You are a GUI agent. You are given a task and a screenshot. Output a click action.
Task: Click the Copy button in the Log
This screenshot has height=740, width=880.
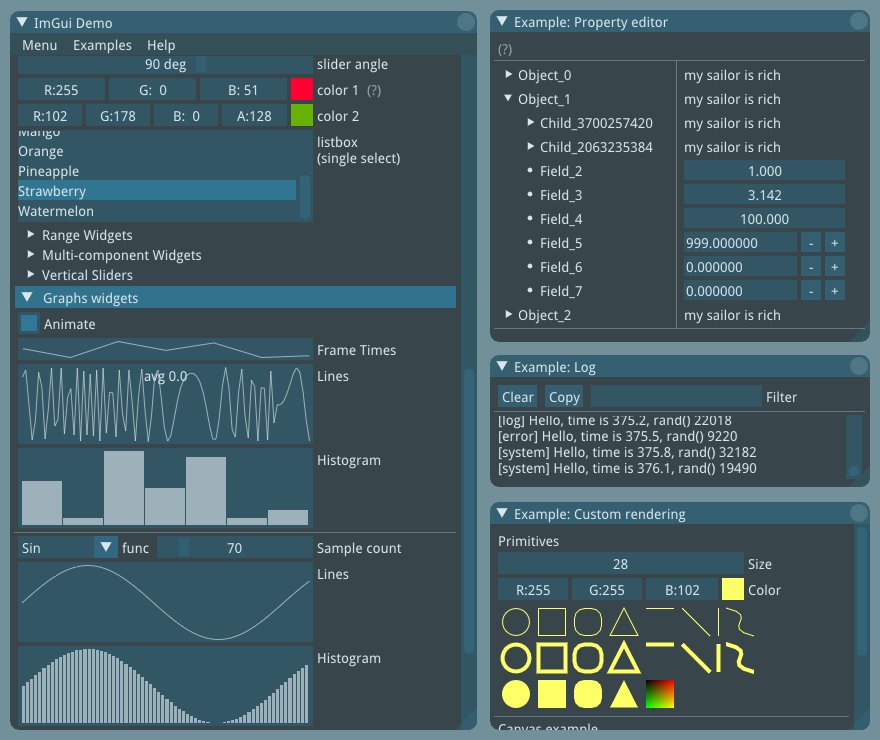point(564,397)
